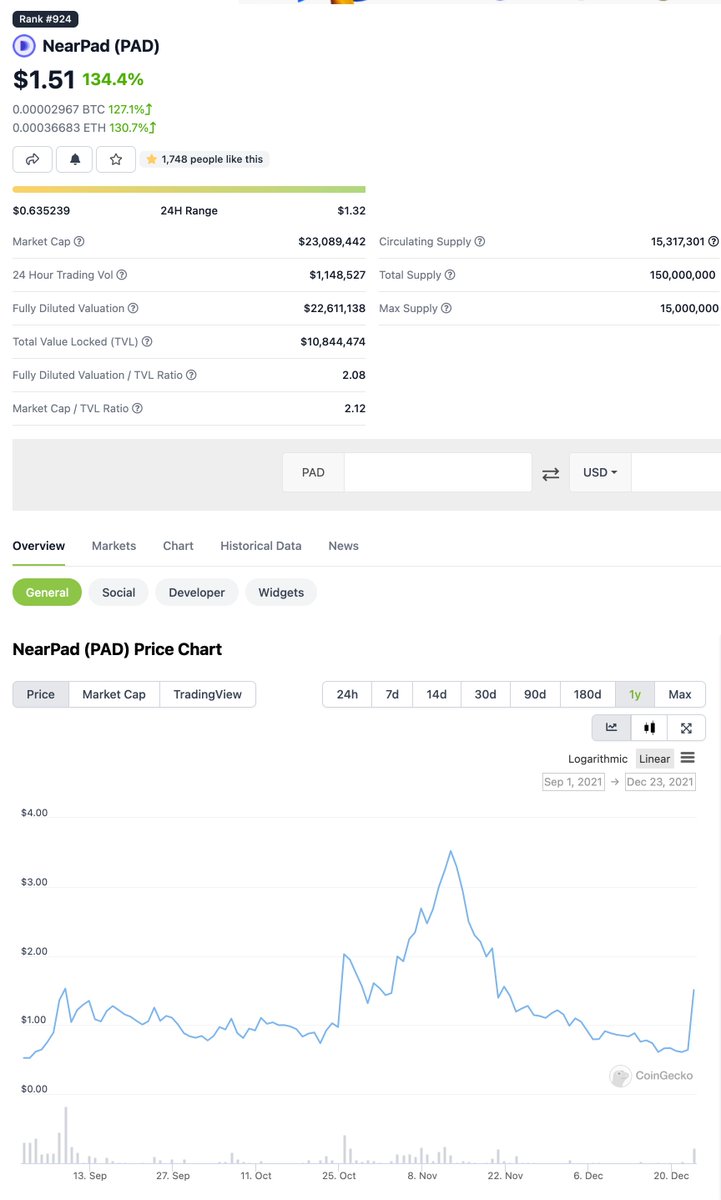
Task: Select the General pill tab
Action: (x=47, y=592)
